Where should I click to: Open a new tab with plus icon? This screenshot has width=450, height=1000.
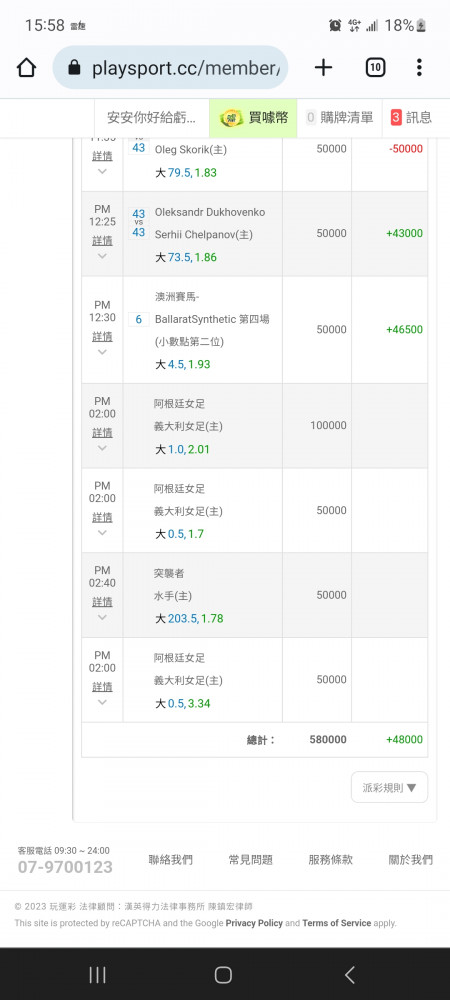324,68
